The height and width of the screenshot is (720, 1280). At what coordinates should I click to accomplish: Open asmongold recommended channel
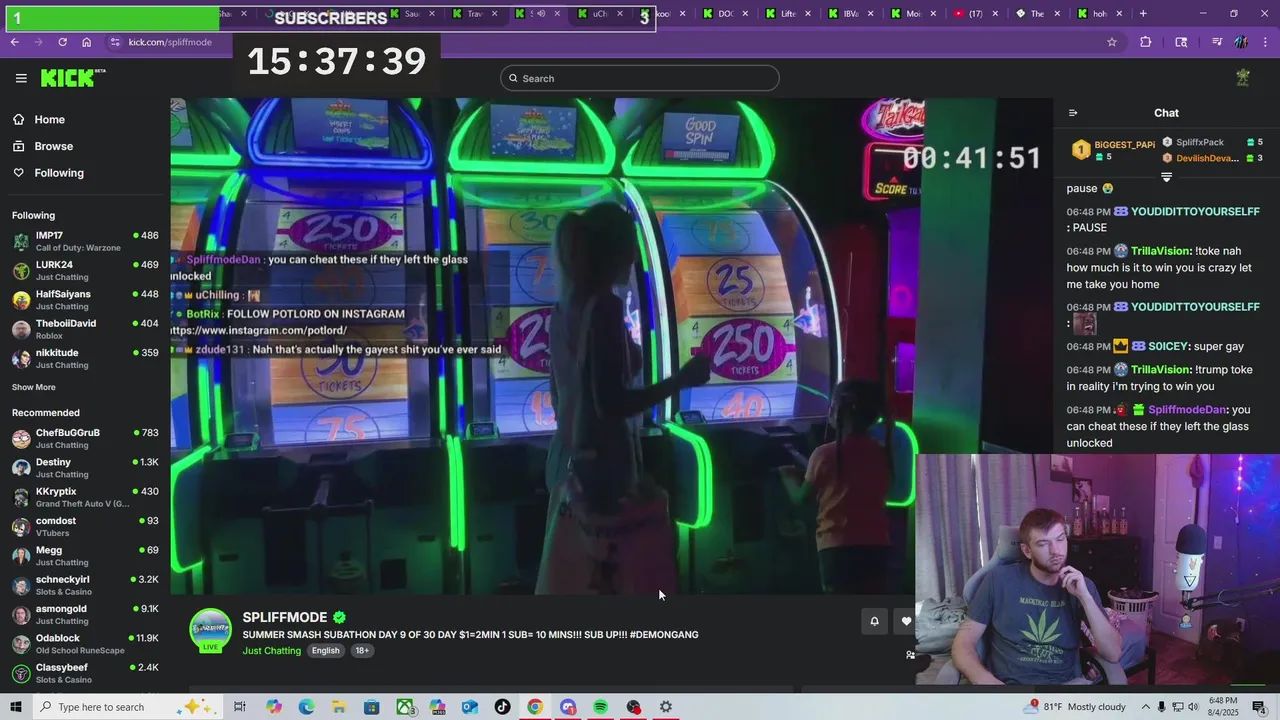(x=85, y=614)
